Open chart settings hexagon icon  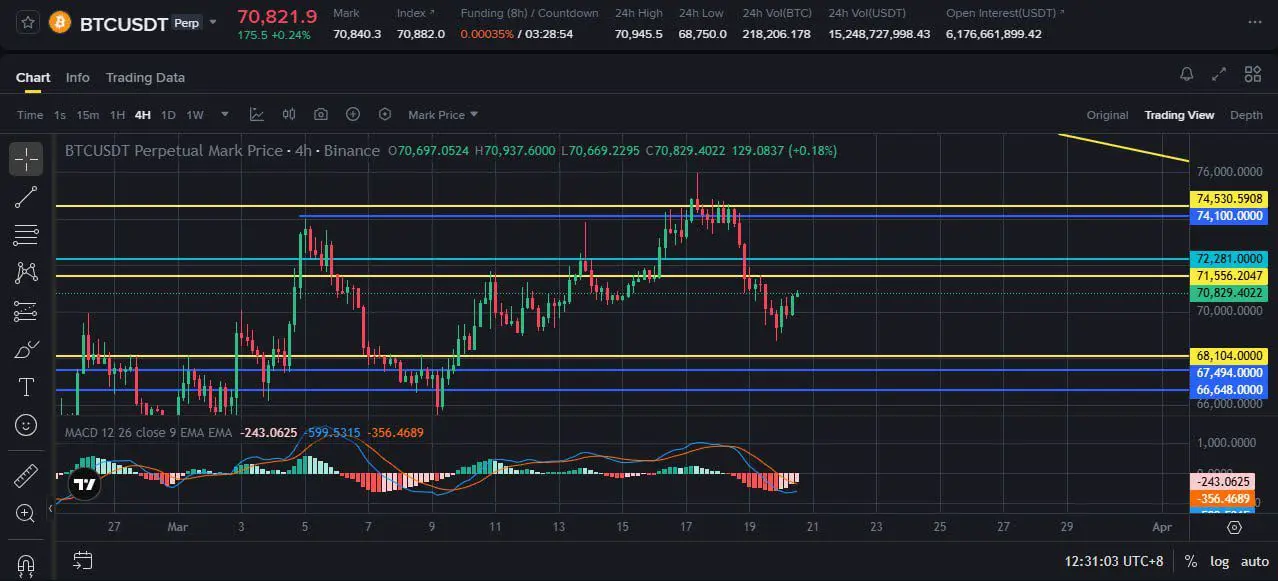coord(385,115)
